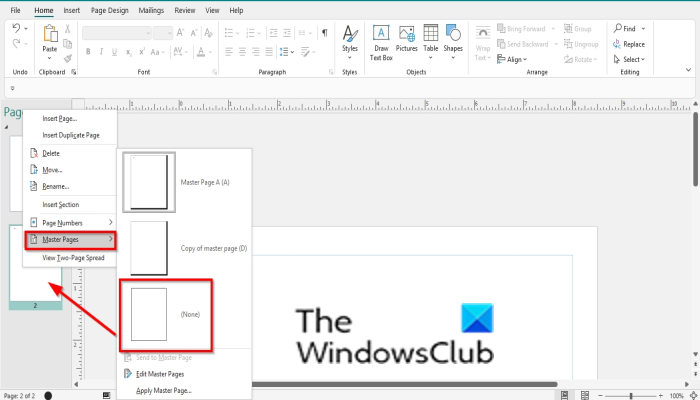Image resolution: width=700 pixels, height=400 pixels.
Task: Click the Copy icon in Clipboard group
Action: point(67,44)
